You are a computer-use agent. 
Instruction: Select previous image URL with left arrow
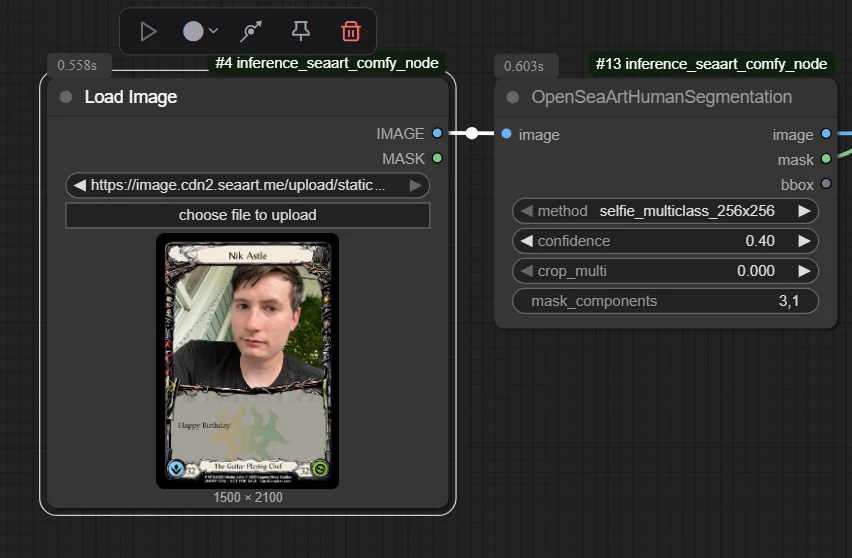click(x=79, y=185)
